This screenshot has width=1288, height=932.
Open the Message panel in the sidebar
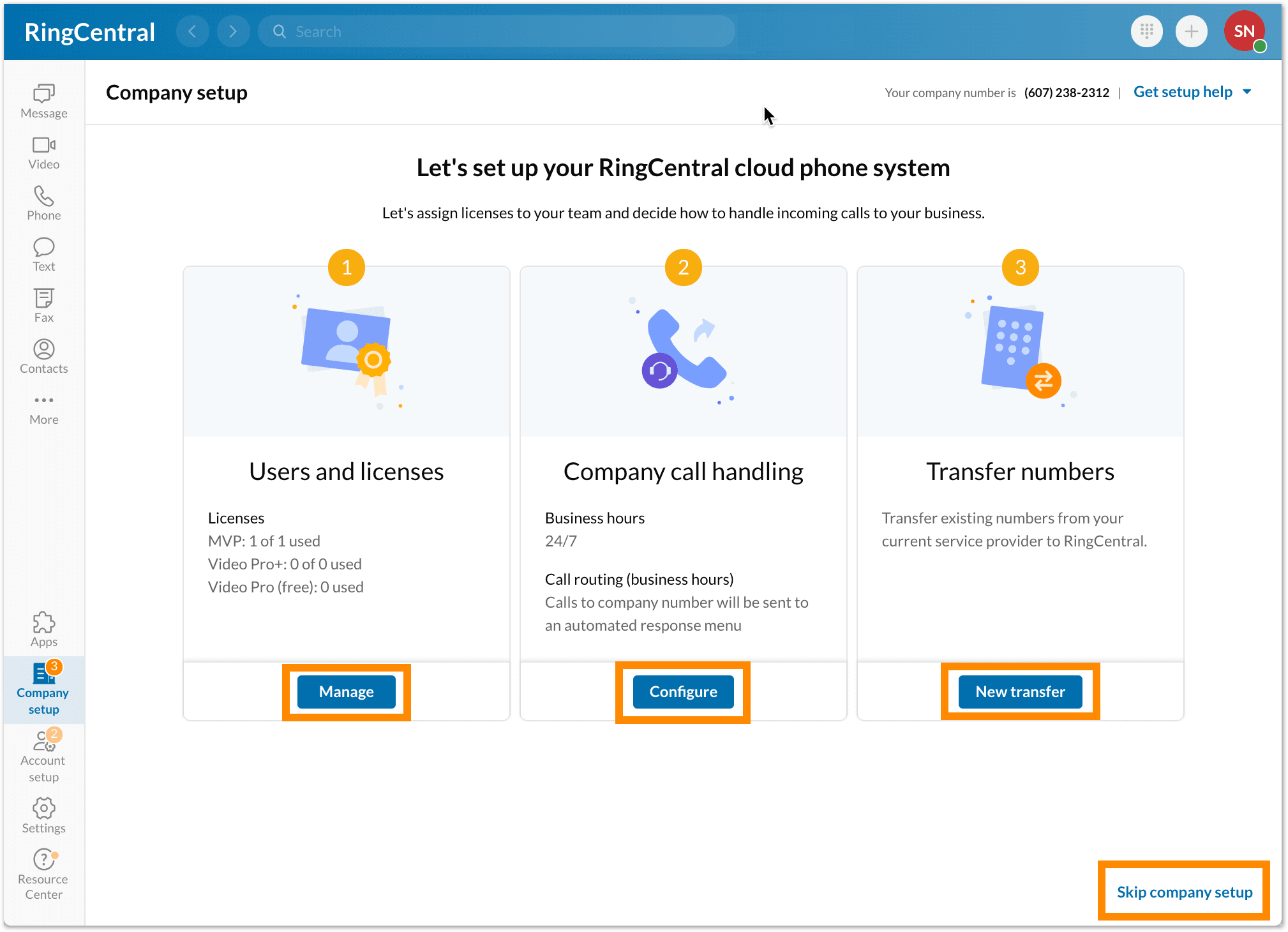point(43,101)
